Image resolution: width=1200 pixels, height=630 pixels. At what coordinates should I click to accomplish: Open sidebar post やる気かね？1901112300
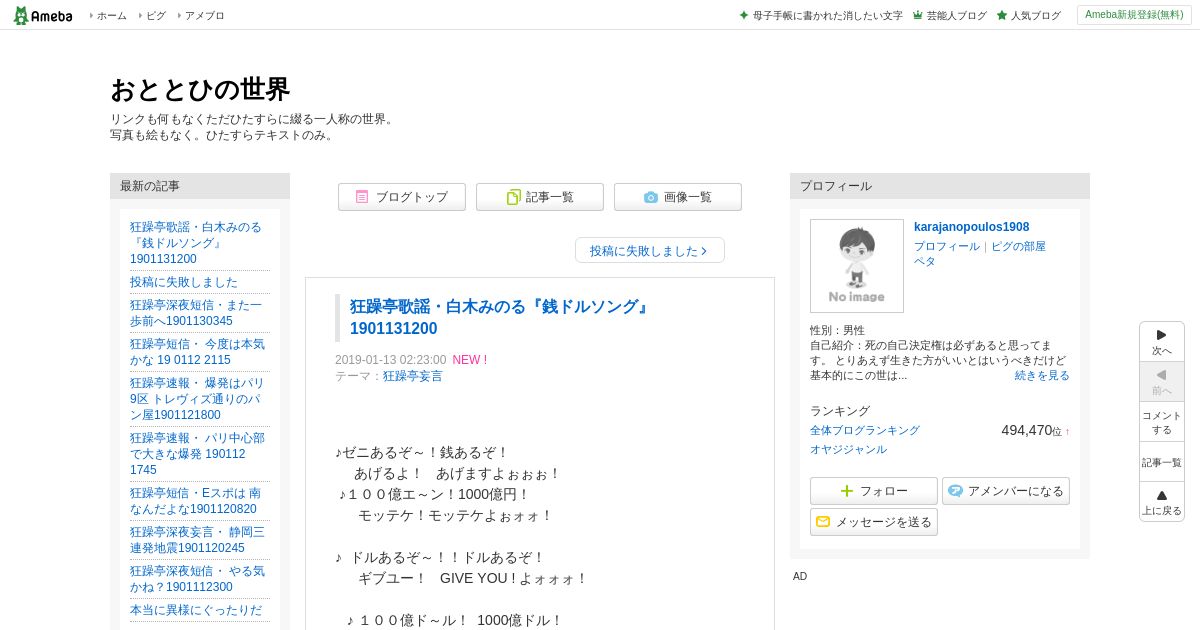coord(197,579)
